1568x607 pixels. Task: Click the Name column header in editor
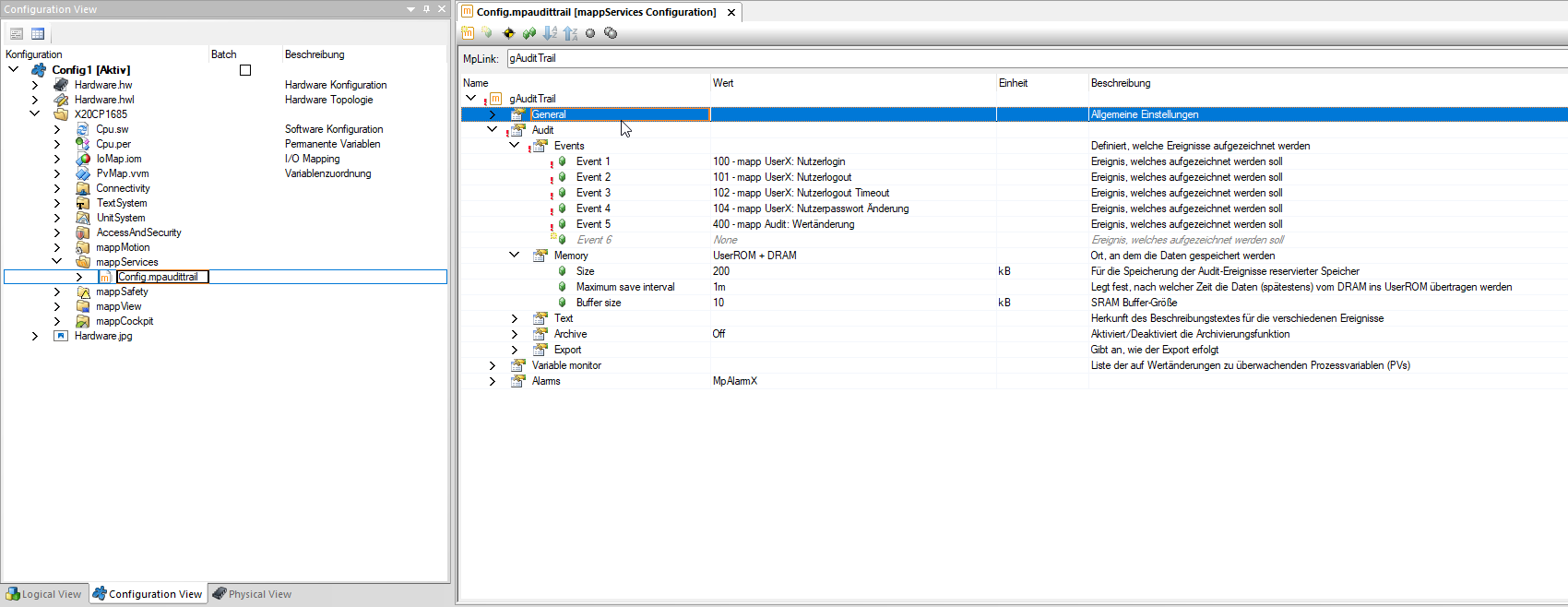point(476,83)
